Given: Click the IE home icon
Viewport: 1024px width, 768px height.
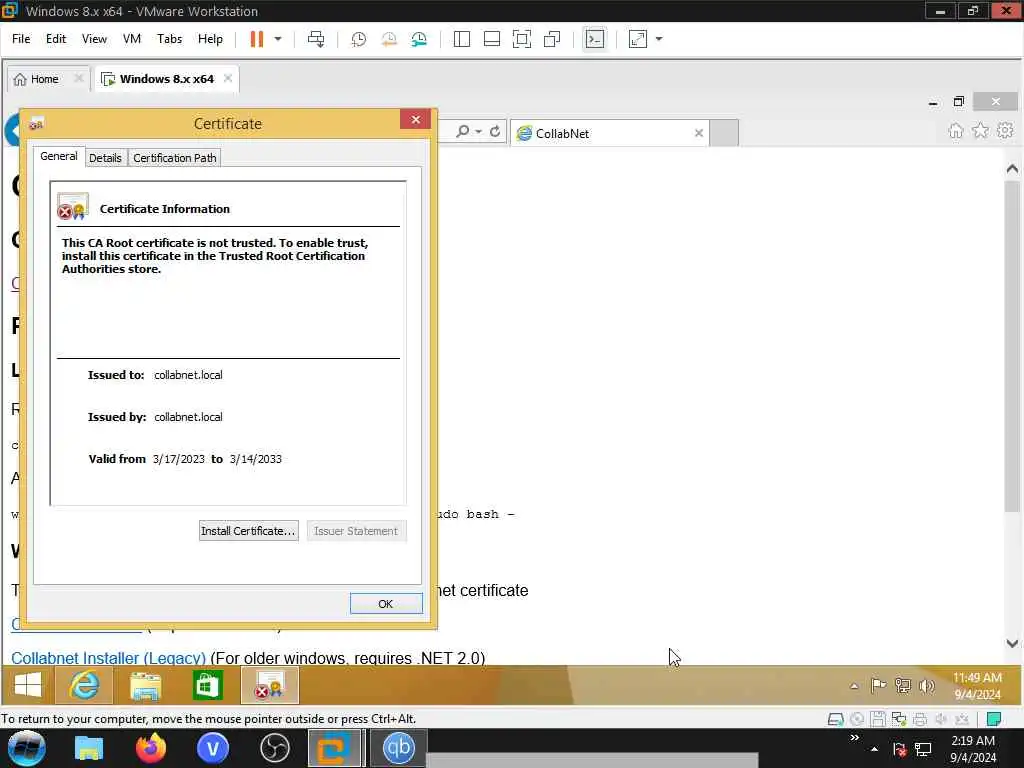Looking at the screenshot, I should pyautogui.click(x=955, y=131).
